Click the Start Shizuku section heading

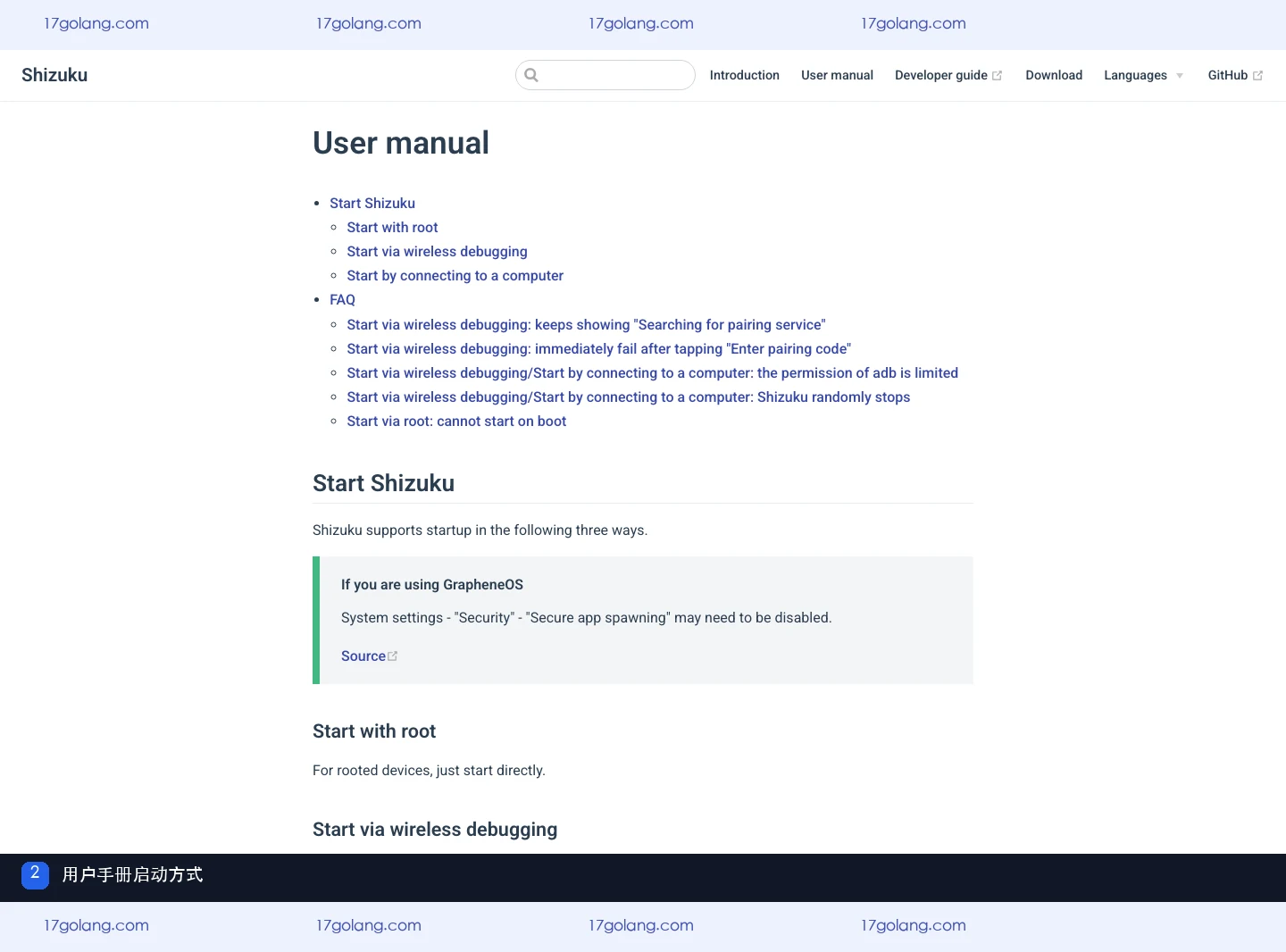coord(383,483)
